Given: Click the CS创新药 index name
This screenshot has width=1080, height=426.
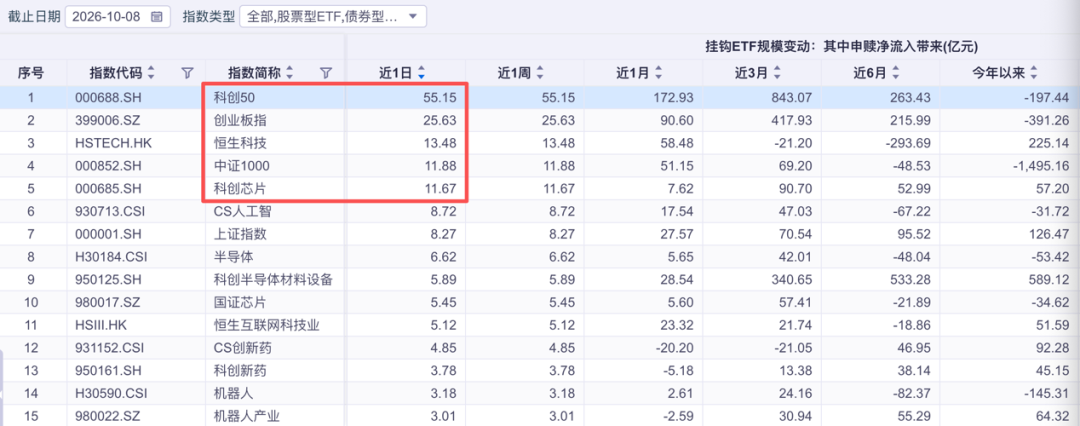Looking at the screenshot, I should pyautogui.click(x=240, y=347).
